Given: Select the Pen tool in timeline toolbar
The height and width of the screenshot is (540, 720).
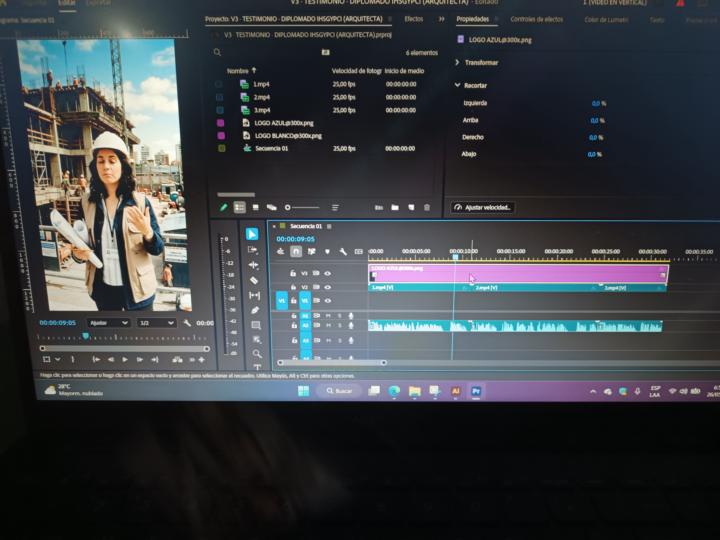Looking at the screenshot, I should click(x=255, y=310).
